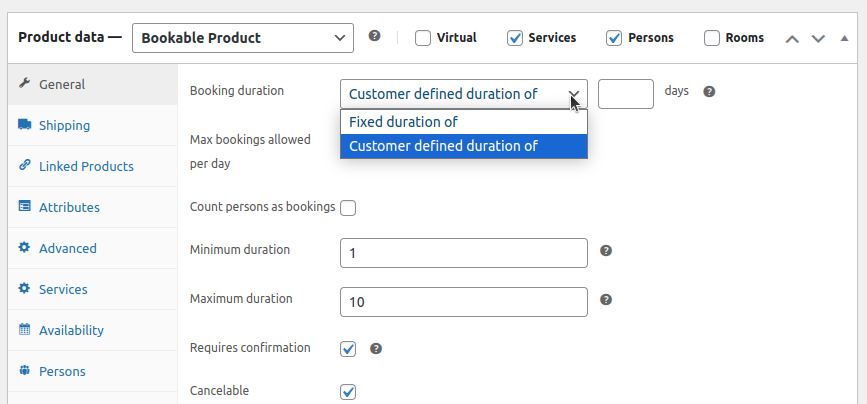Click the help icon beside product type dropdown

tap(374, 36)
